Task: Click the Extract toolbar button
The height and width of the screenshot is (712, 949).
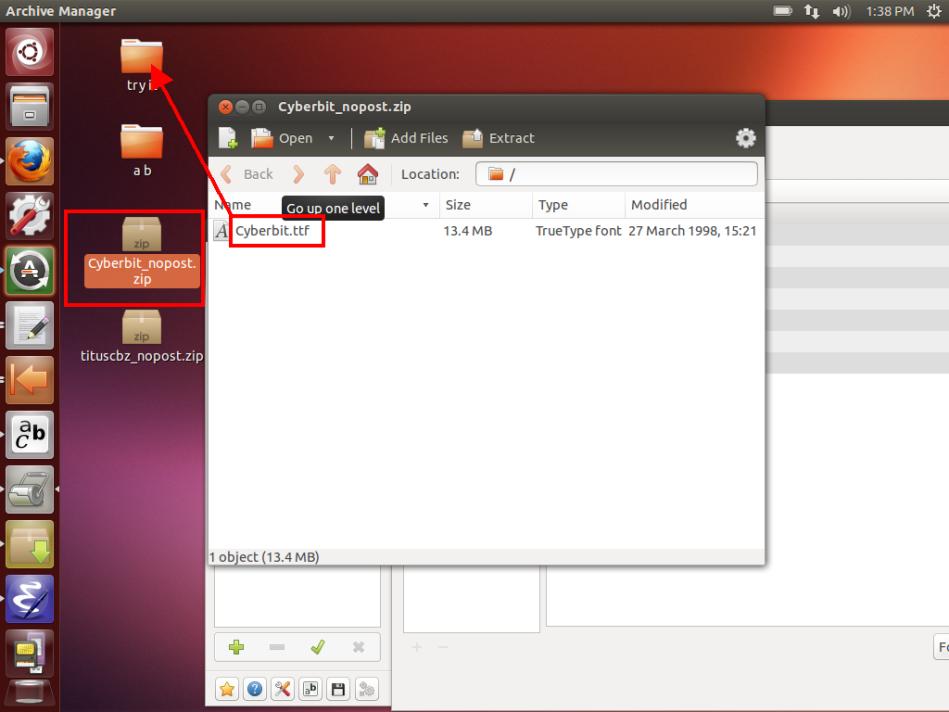Action: pyautogui.click(x=498, y=138)
